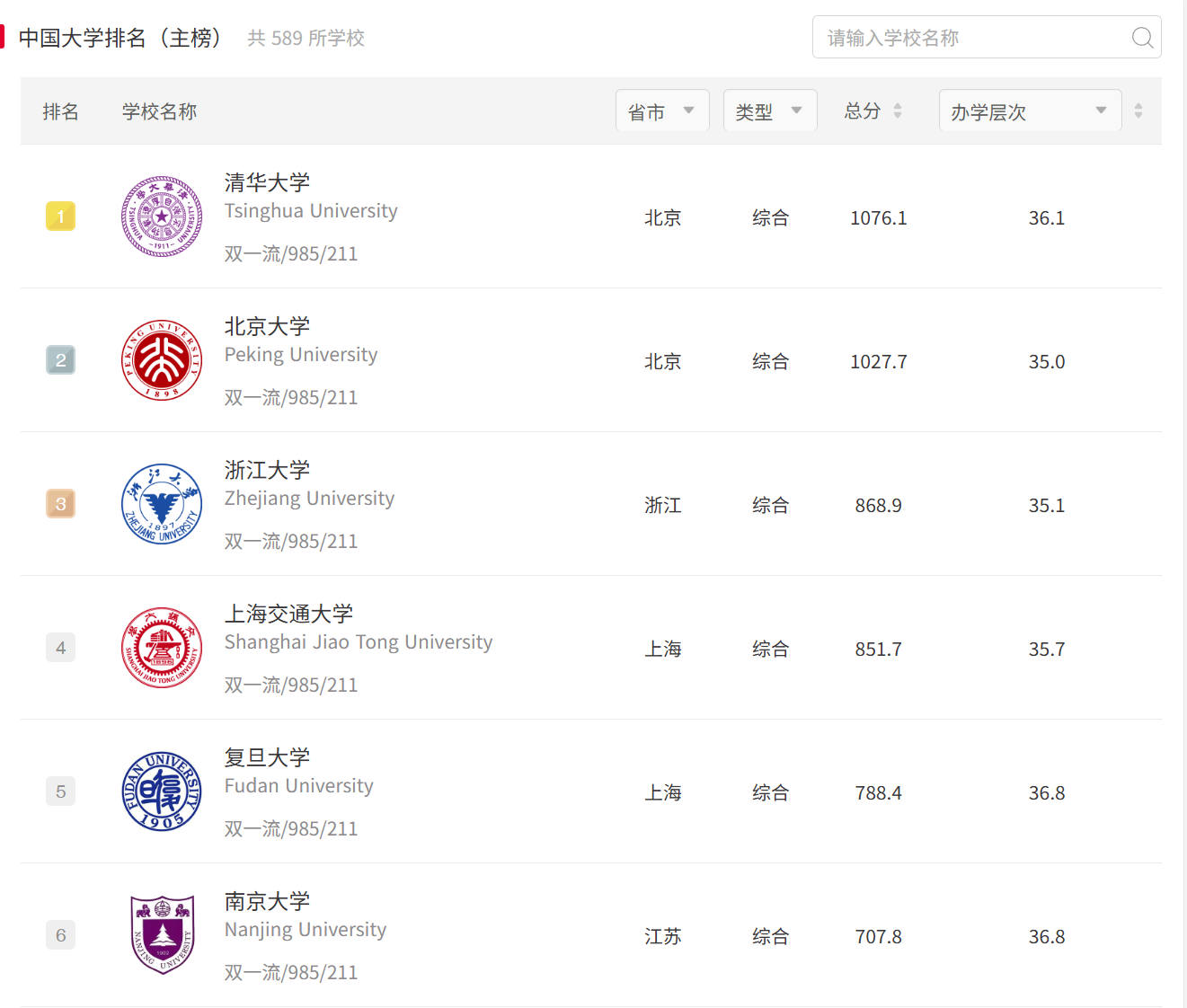Click the Shanghai Jiao Tong University seal
The width and height of the screenshot is (1187, 1008).
(162, 648)
